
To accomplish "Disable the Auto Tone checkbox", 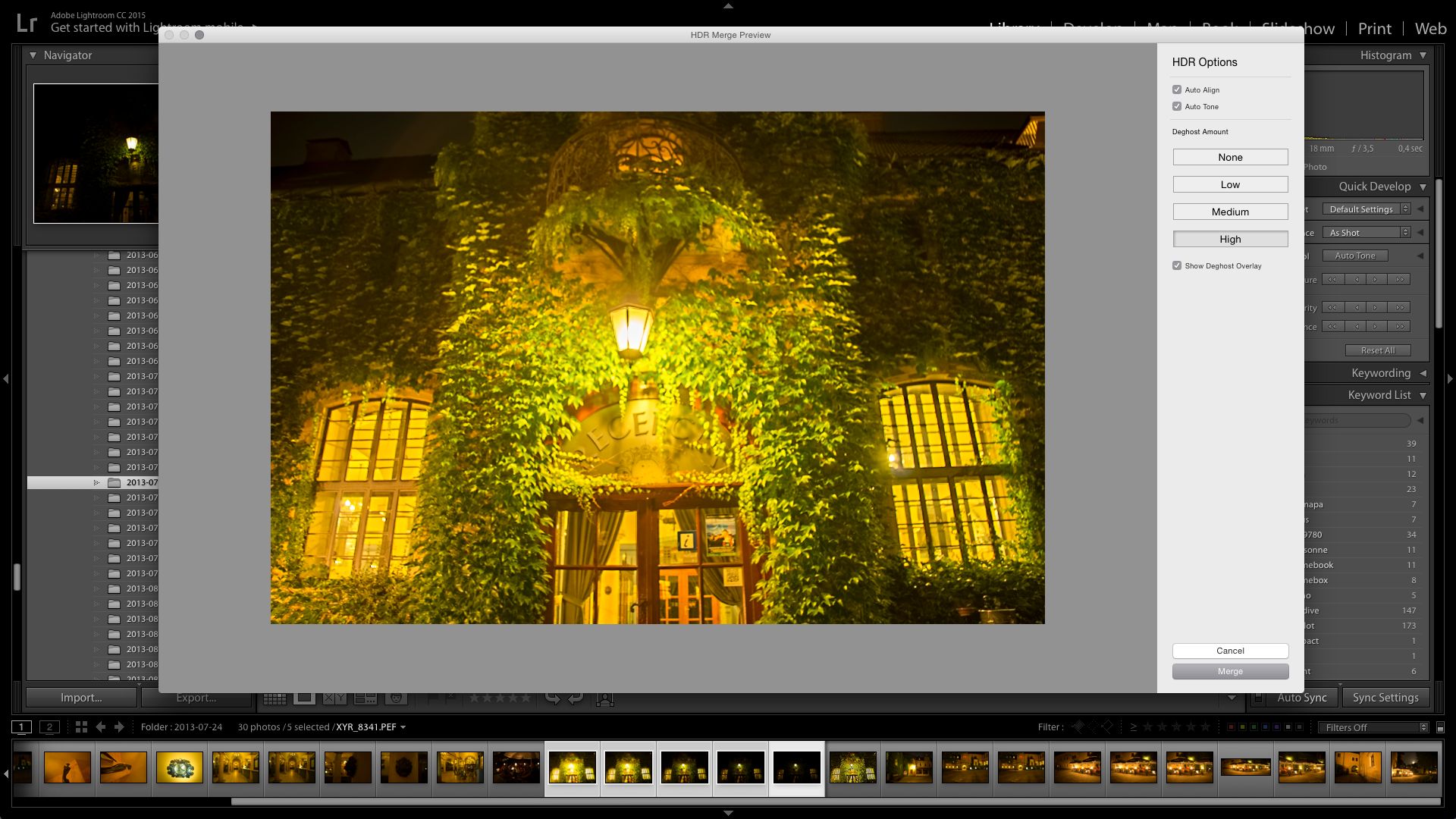I will pyautogui.click(x=1177, y=107).
